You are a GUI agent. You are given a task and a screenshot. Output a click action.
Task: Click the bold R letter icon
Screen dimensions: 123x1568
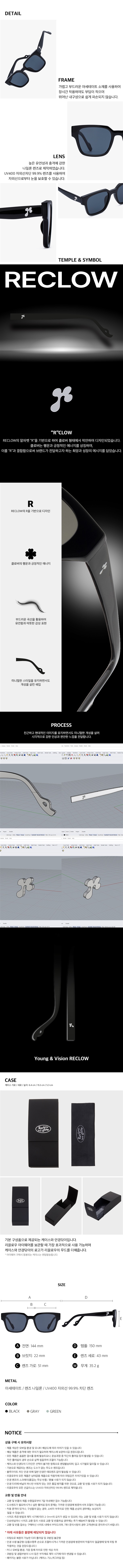30,504
